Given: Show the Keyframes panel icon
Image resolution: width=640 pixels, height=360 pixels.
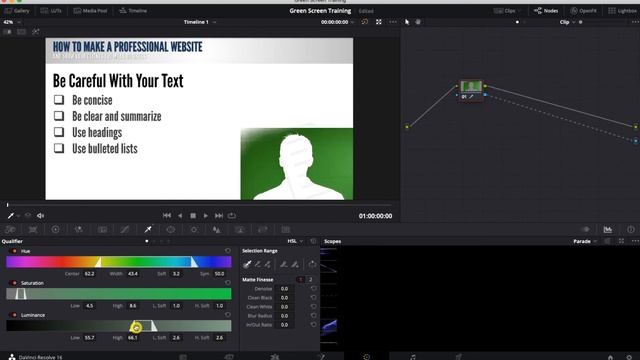Looking at the screenshot, I should click(x=586, y=230).
